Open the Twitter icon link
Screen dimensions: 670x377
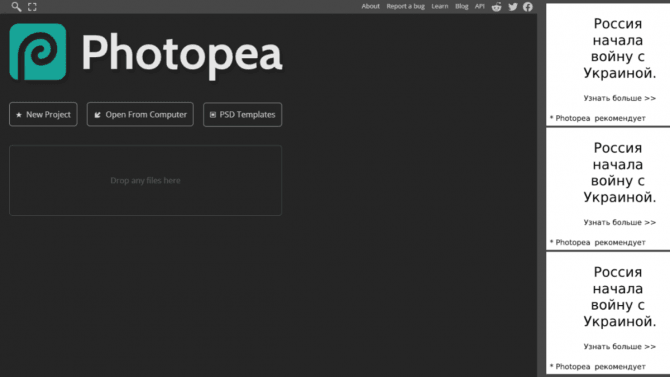pyautogui.click(x=513, y=6)
